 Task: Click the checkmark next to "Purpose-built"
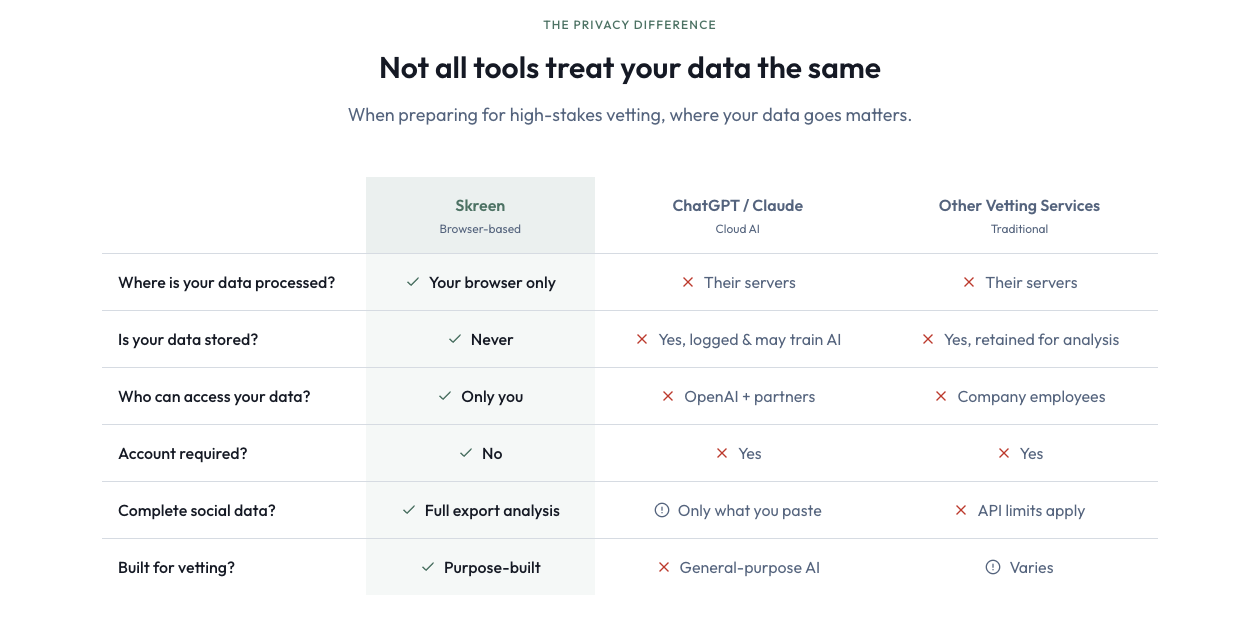pos(428,568)
